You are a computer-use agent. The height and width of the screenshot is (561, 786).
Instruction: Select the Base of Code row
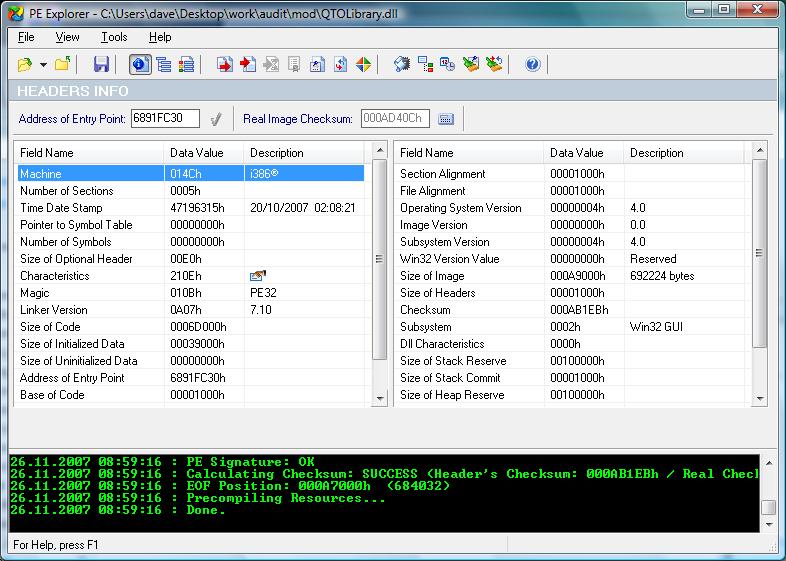tap(191, 395)
